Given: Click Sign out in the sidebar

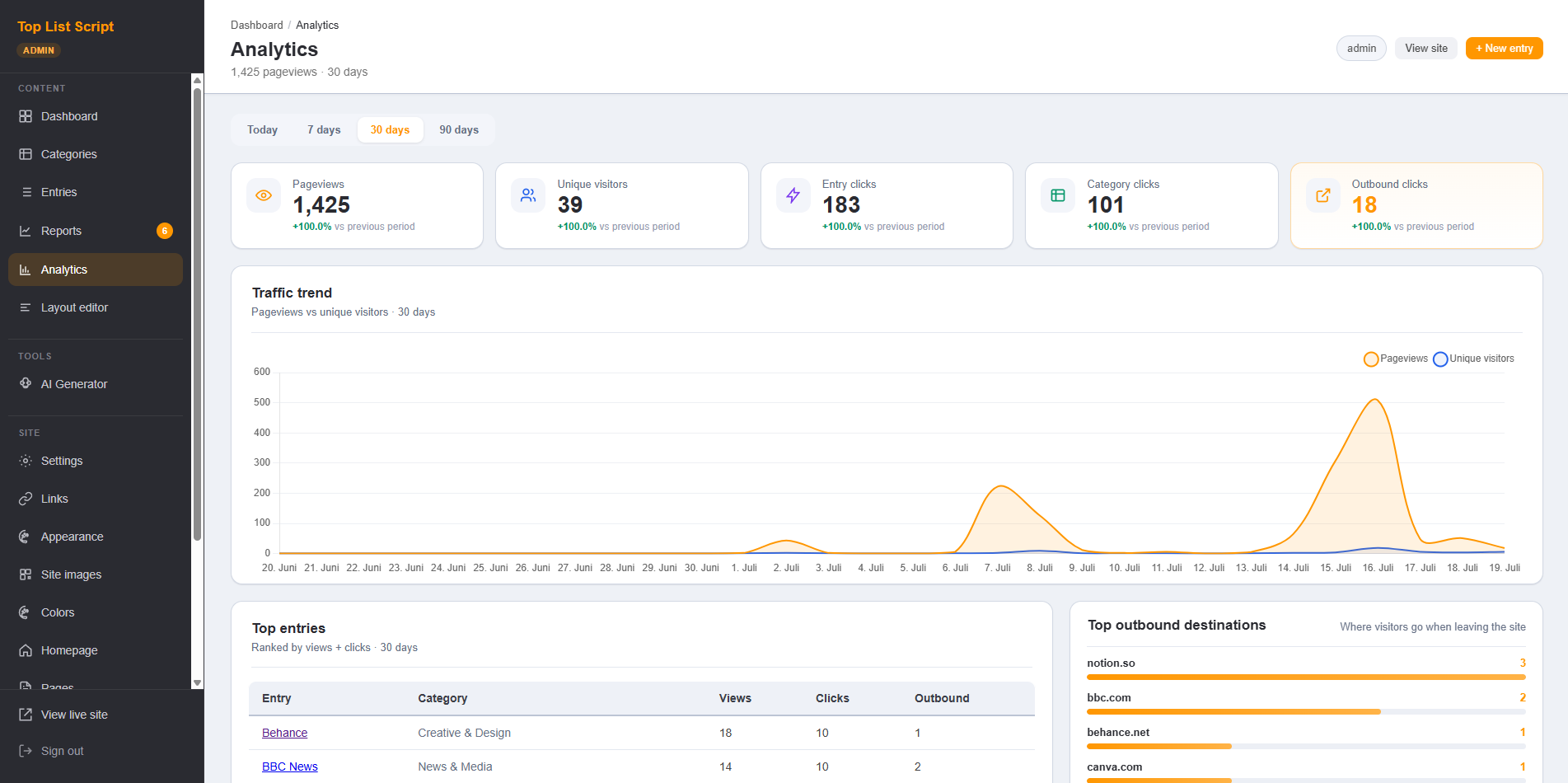Looking at the screenshot, I should pyautogui.click(x=96, y=751).
